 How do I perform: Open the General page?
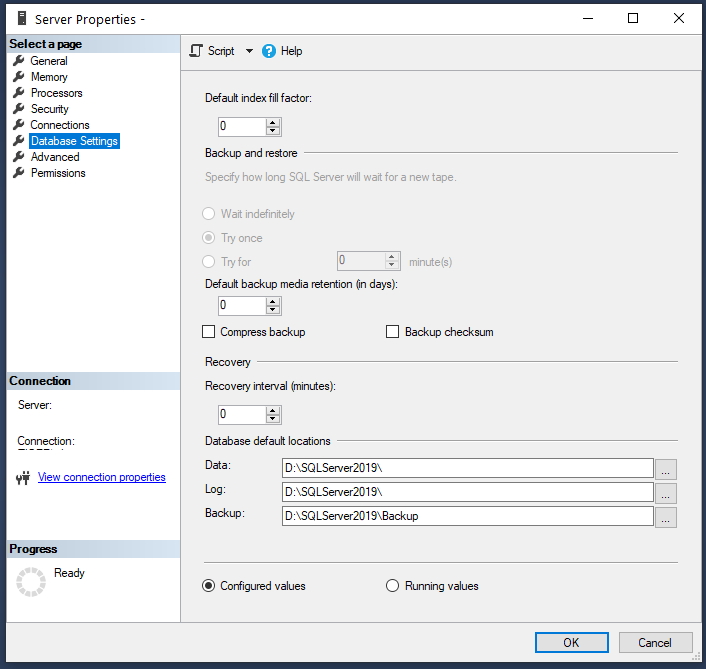[49, 61]
